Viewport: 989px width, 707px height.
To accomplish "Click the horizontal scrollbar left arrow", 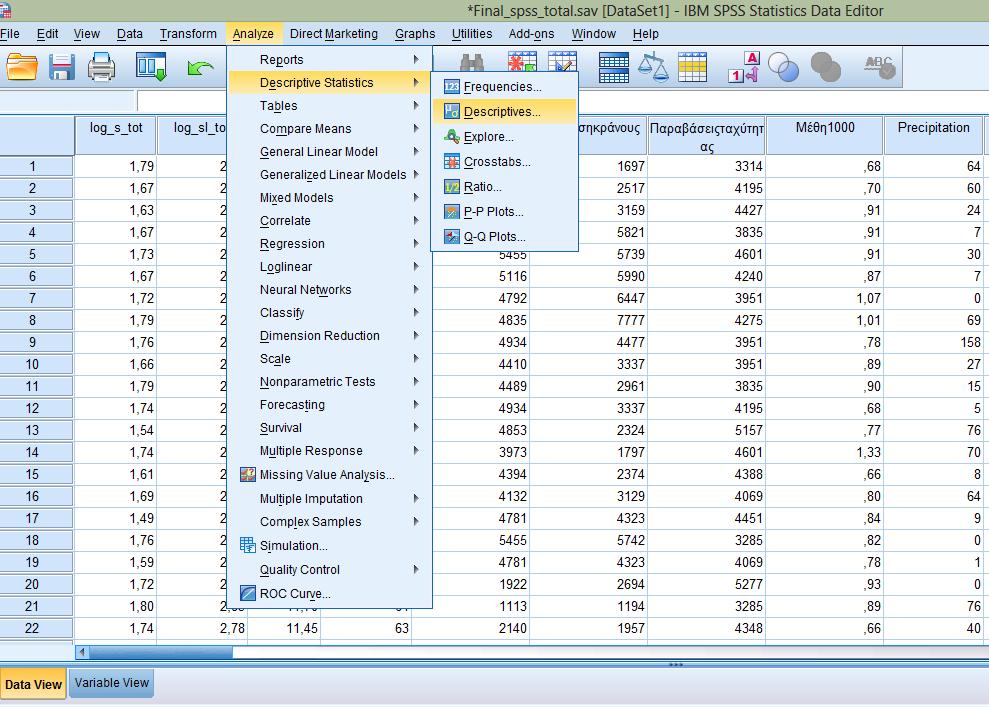I will (82, 652).
